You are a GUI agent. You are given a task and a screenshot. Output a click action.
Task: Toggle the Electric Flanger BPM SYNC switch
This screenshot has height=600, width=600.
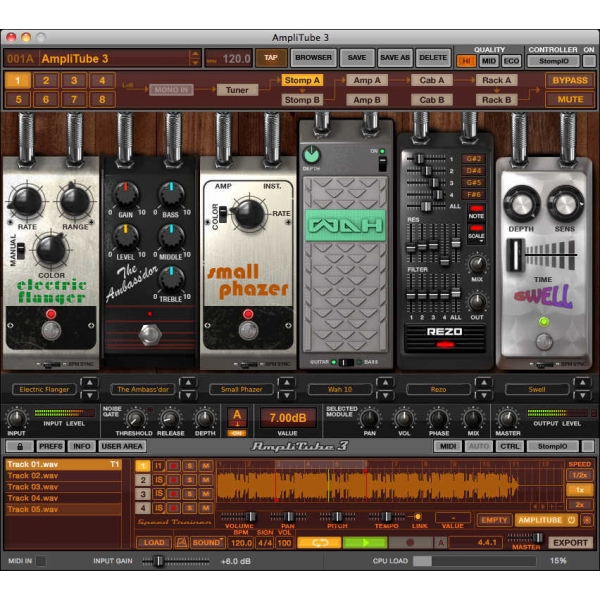pyautogui.click(x=51, y=364)
